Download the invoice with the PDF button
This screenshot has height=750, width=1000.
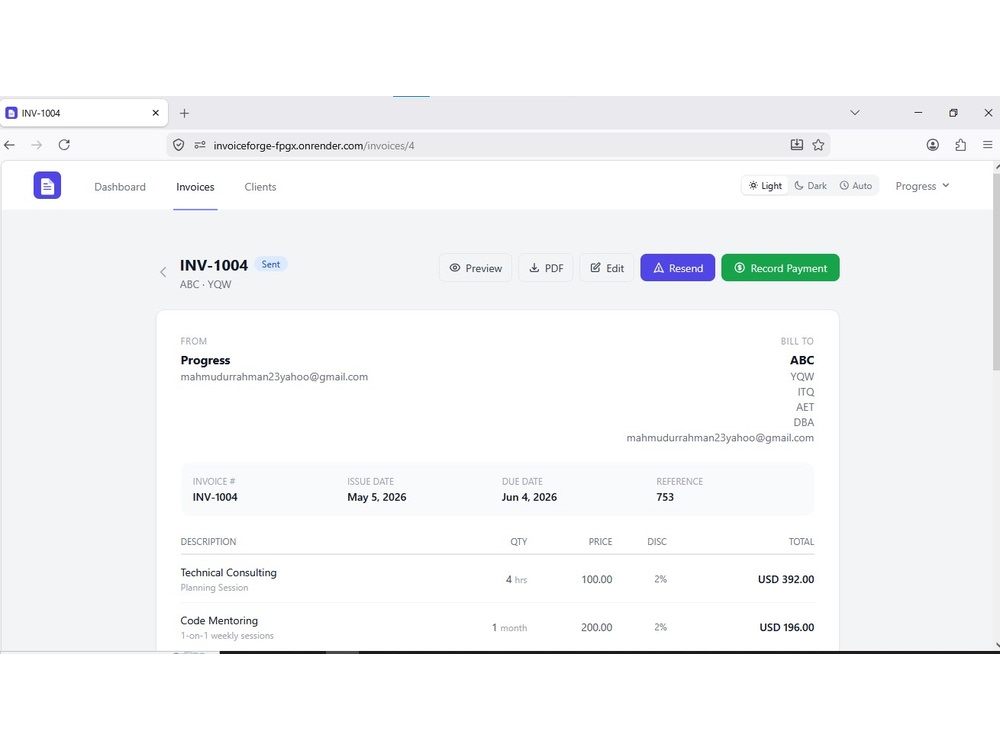(546, 268)
